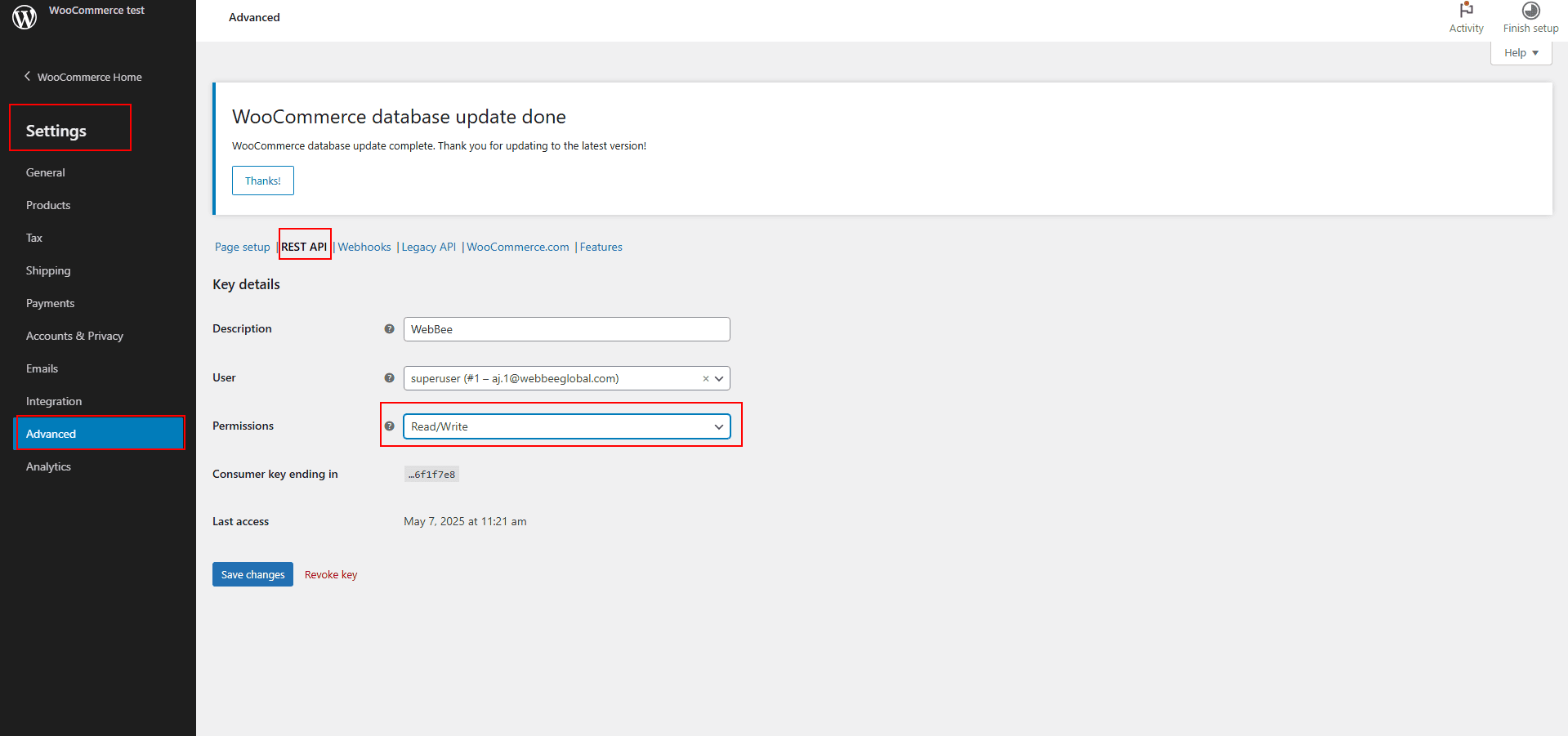Go back via WooCommerce Home arrow
The height and width of the screenshot is (736, 1568).
28,77
